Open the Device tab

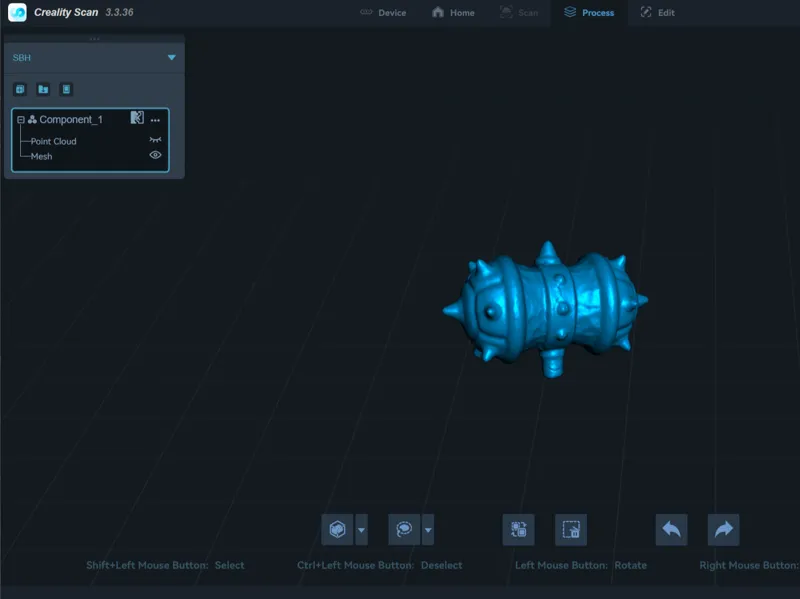click(x=383, y=13)
